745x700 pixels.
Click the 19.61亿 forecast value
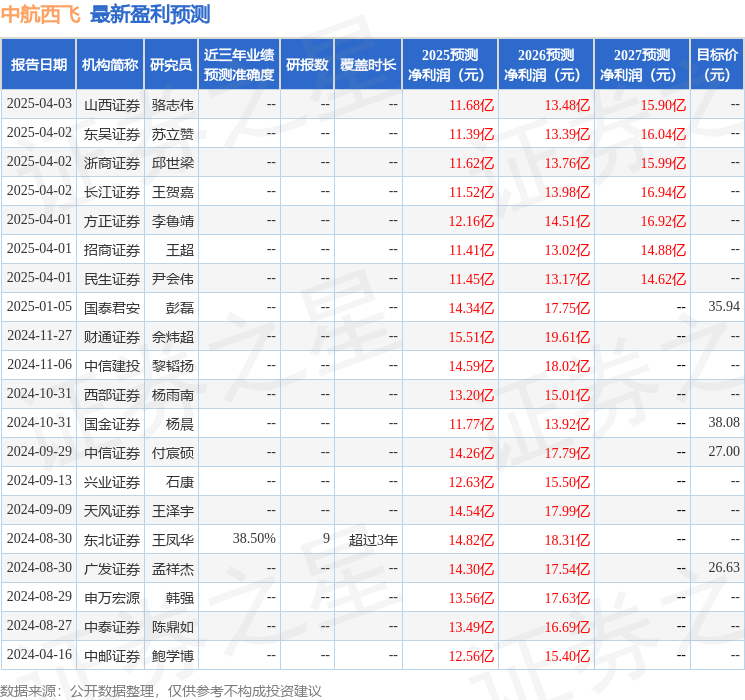coord(567,337)
